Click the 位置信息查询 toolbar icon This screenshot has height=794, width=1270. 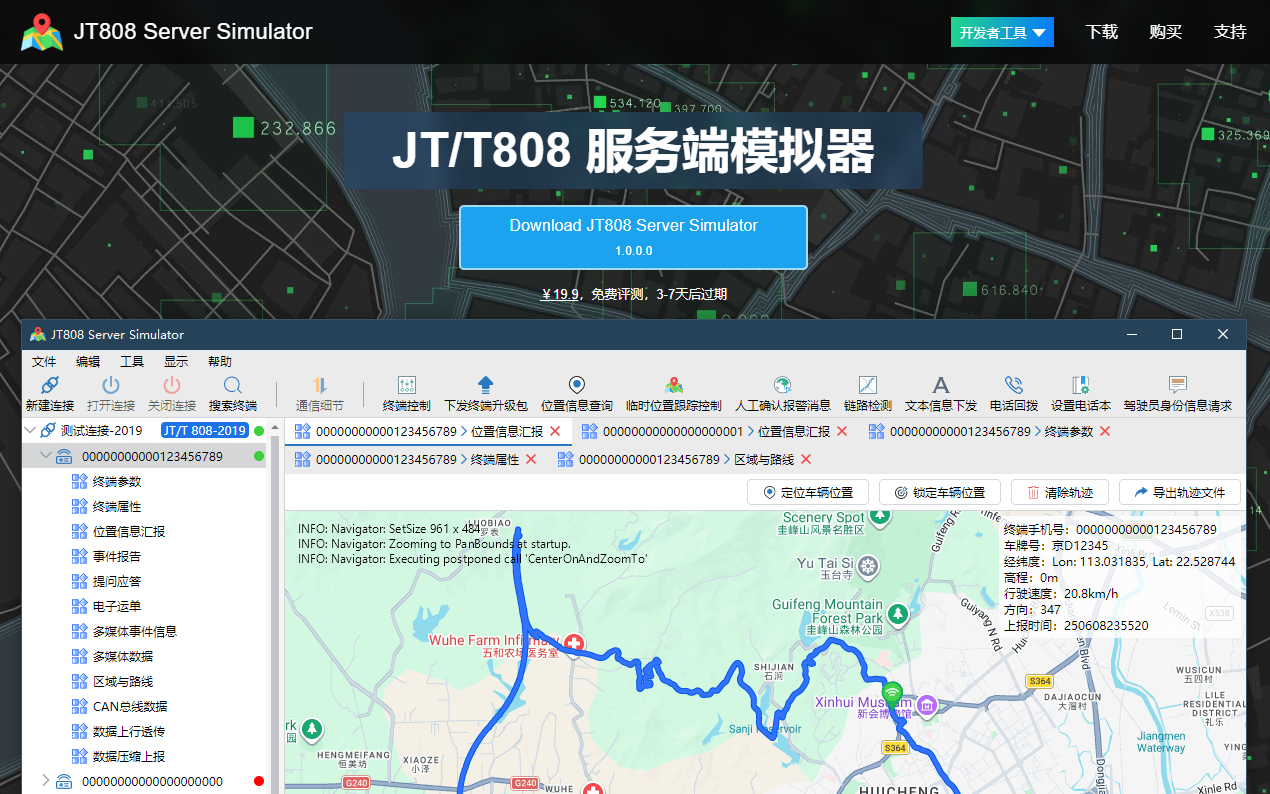576,385
